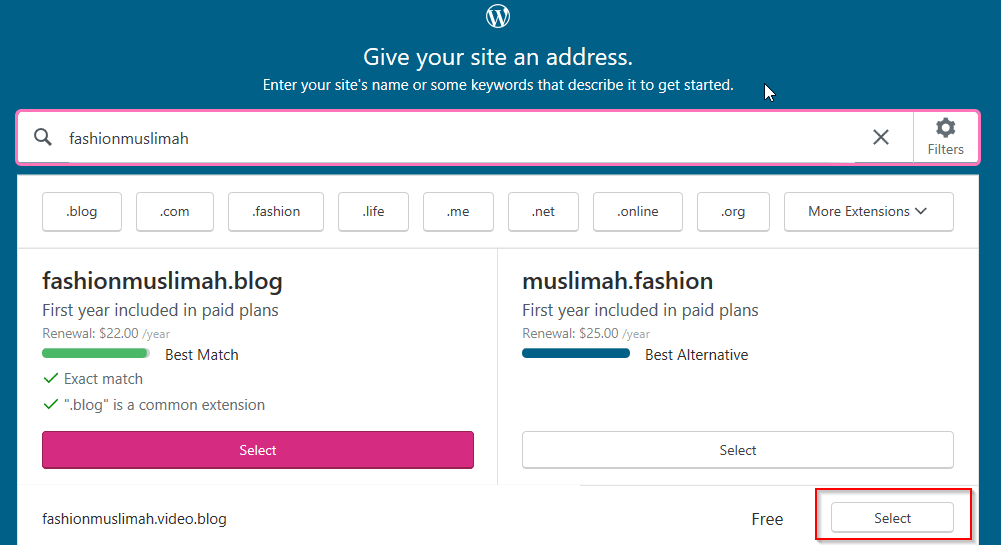Filter by .fashion extension
This screenshot has height=545, width=1001.
click(x=276, y=211)
